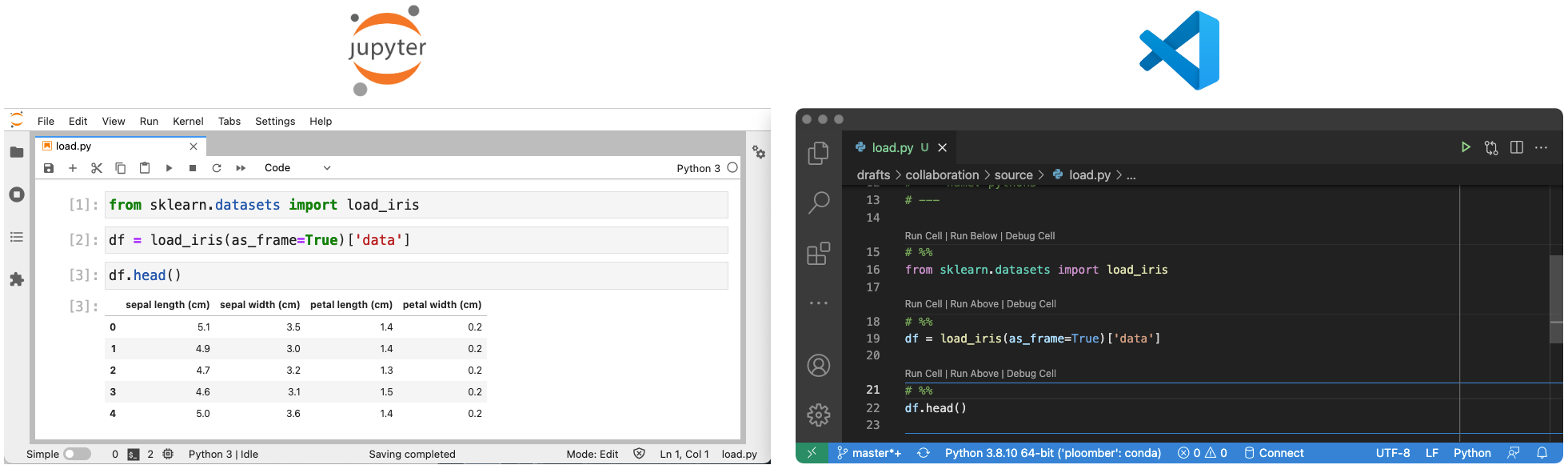Toggle Simple interface mode switch
The width and height of the screenshot is (1568, 469).
coord(77,454)
